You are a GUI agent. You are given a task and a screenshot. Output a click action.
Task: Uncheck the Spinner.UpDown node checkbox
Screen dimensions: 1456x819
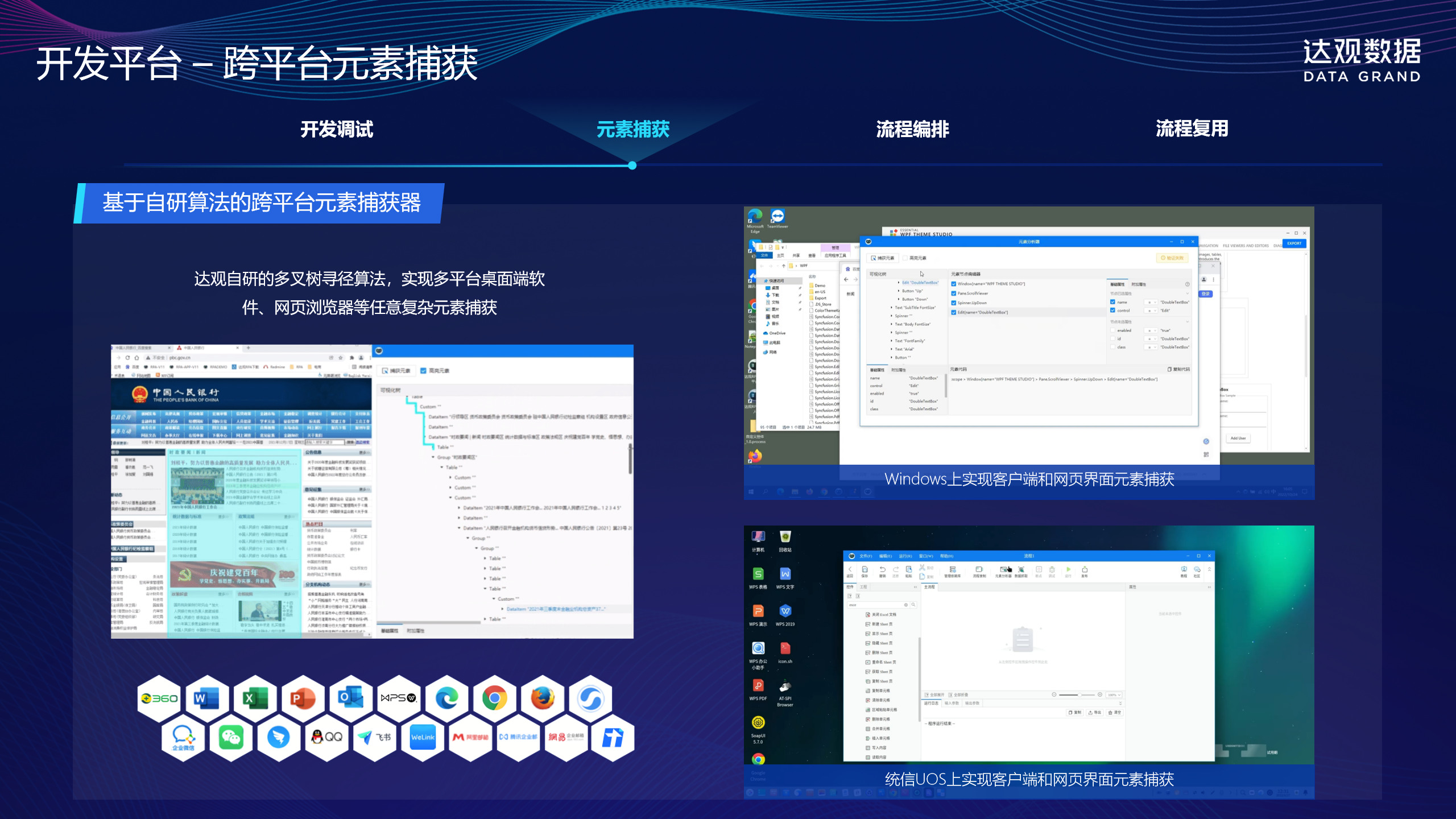click(954, 303)
